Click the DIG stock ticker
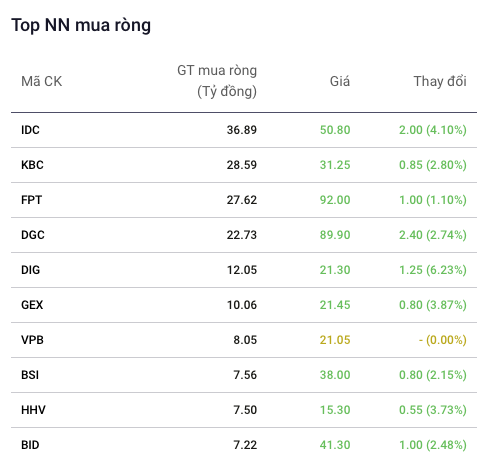The width and height of the screenshot is (484, 465). 30,270
